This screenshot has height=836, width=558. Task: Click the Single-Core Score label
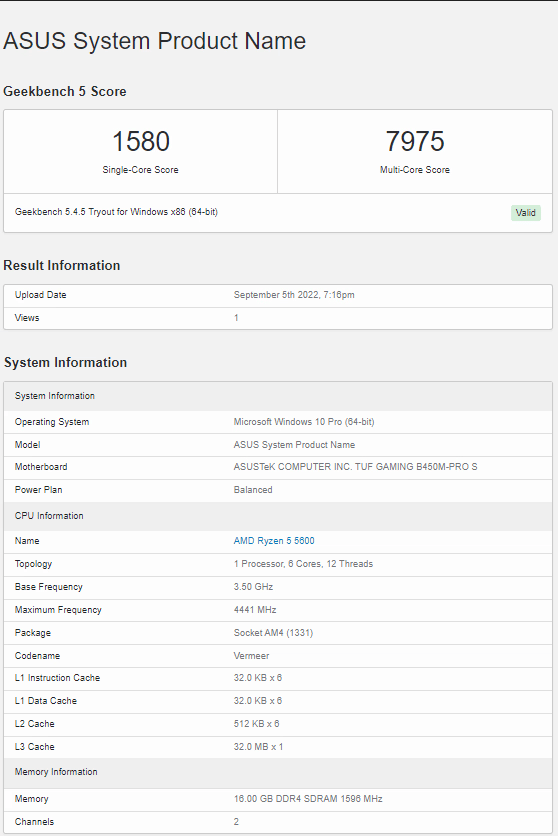140,170
